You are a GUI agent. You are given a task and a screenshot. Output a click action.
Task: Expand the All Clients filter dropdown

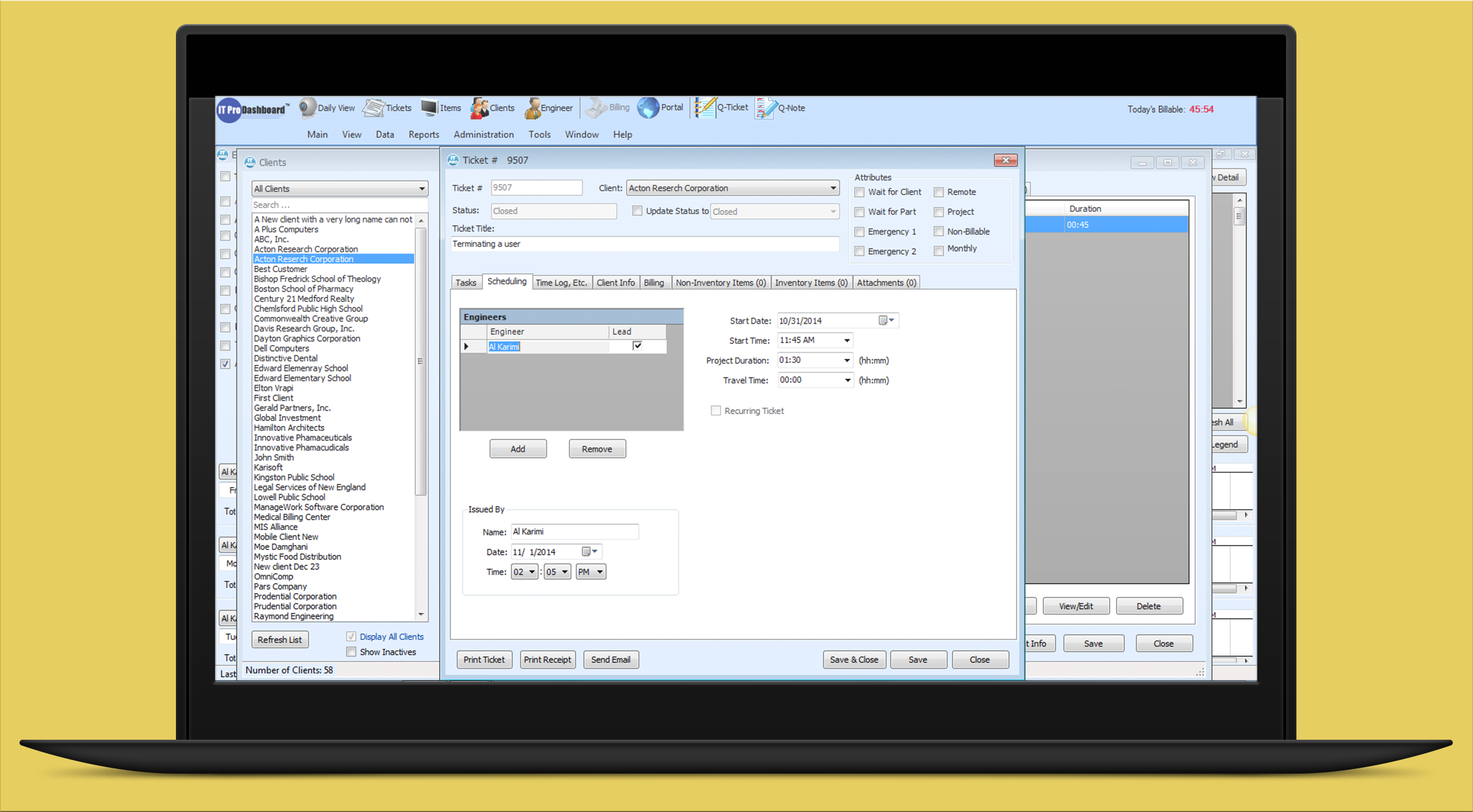pyautogui.click(x=422, y=189)
